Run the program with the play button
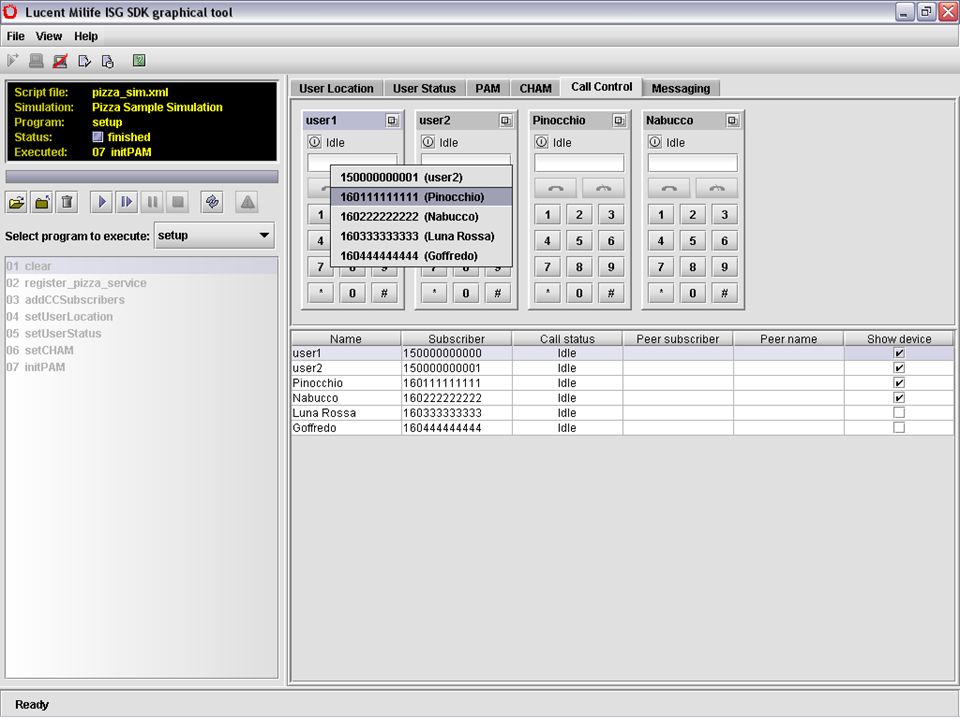 click(x=102, y=202)
